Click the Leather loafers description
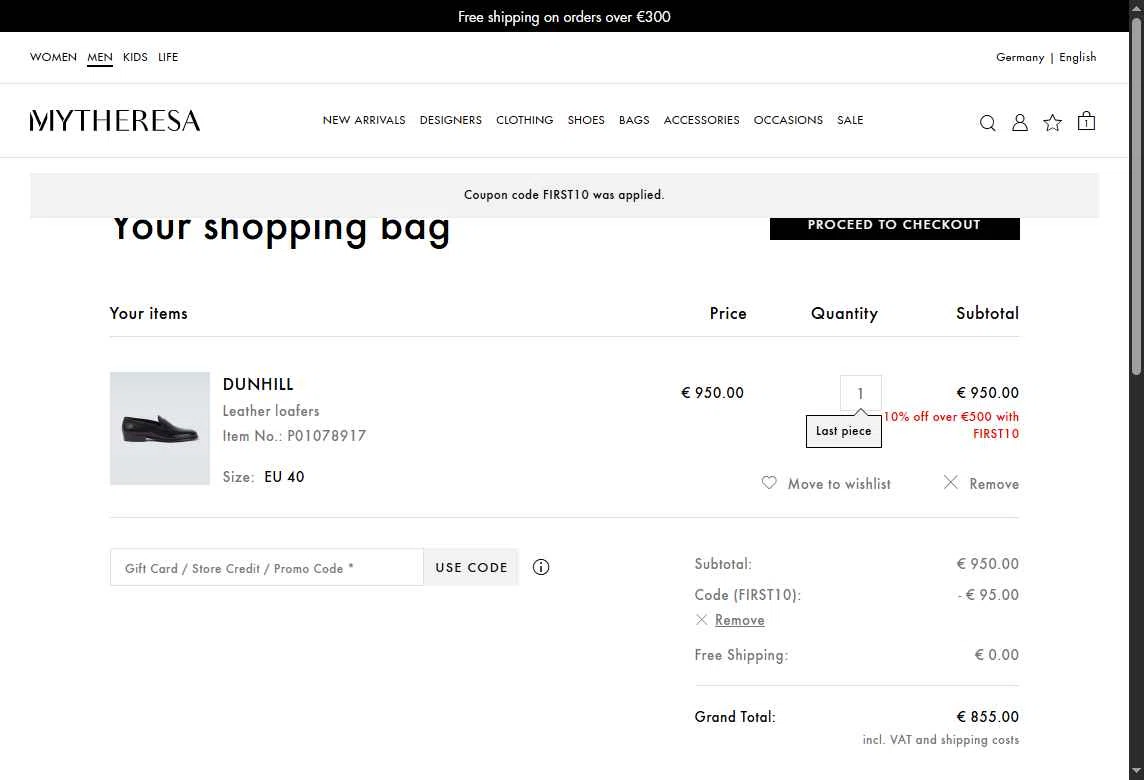 pos(271,411)
